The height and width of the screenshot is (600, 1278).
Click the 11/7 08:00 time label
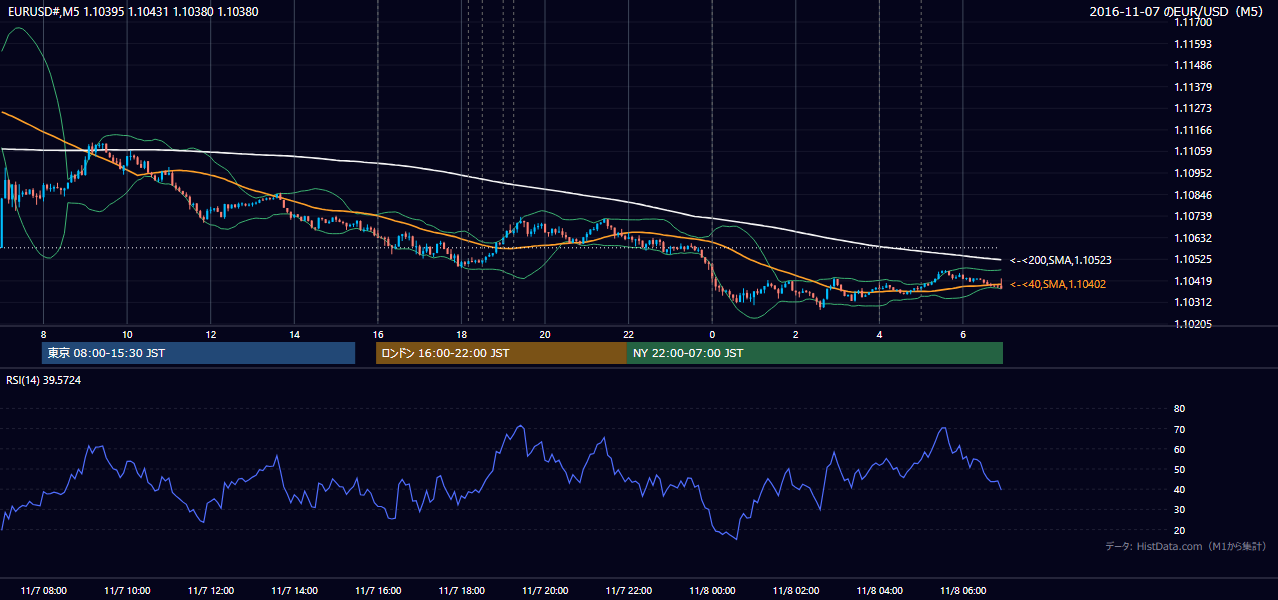pos(43,590)
